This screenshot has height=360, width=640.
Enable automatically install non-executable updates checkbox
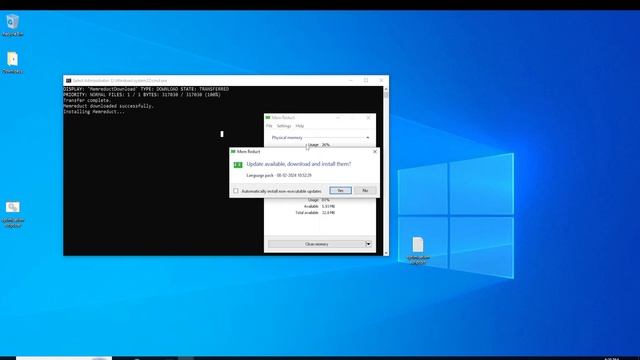(236, 191)
